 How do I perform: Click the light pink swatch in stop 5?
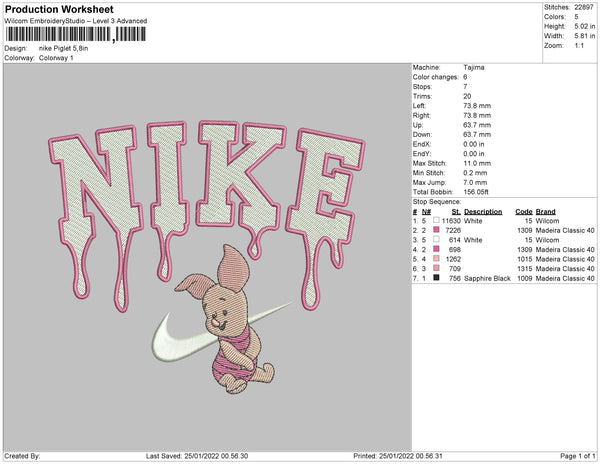coord(436,259)
